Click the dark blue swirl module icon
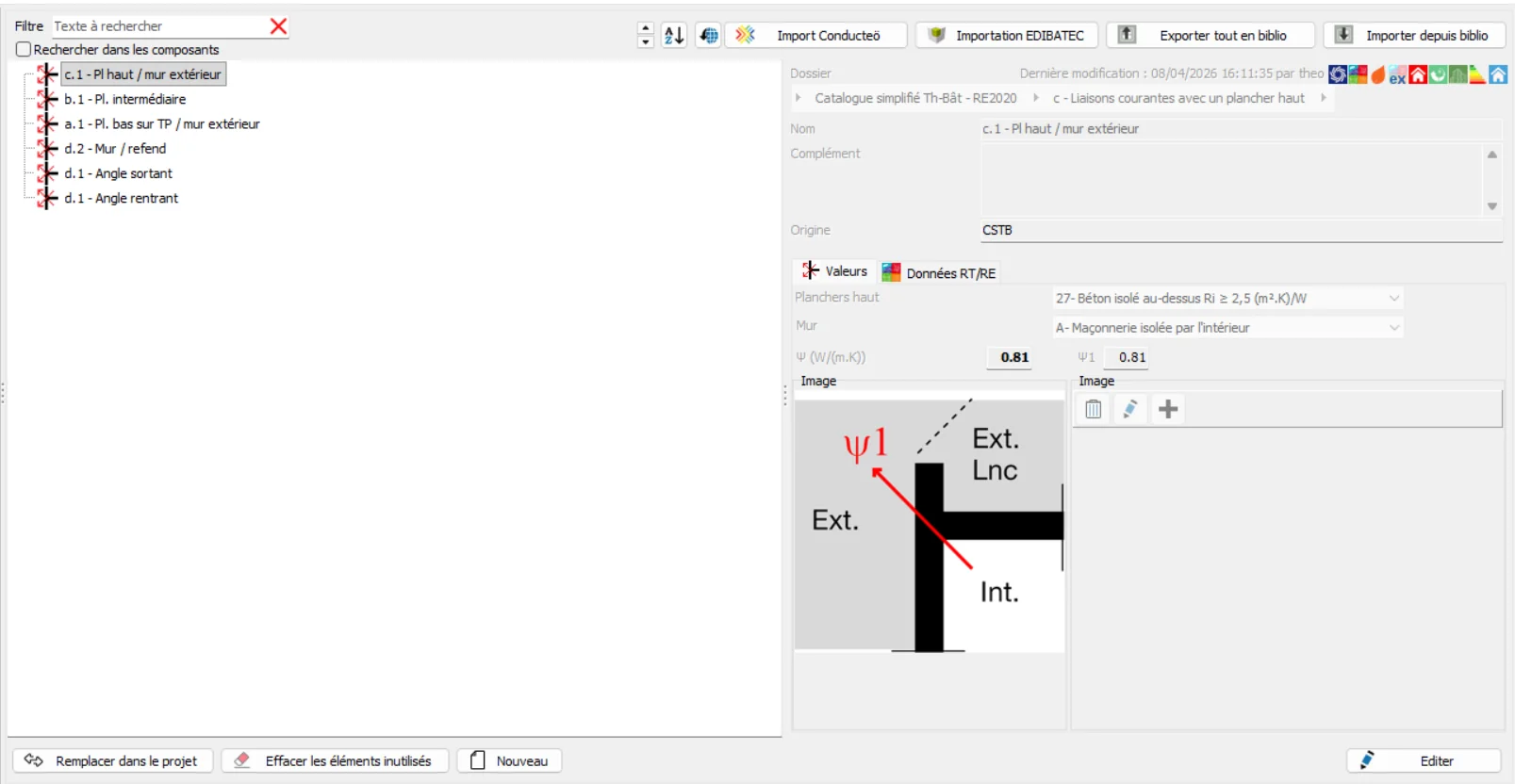 (1338, 74)
